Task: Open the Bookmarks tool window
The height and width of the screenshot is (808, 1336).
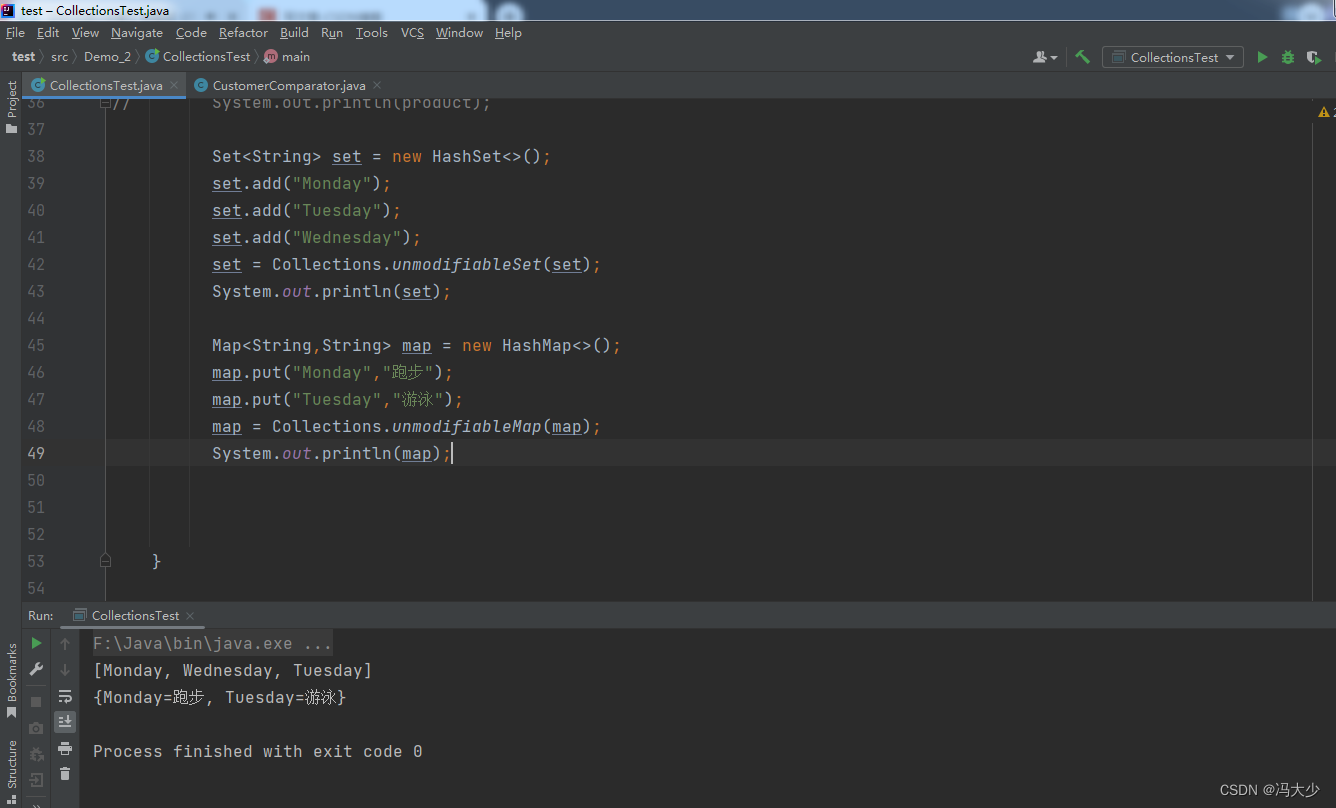Action: (11, 680)
